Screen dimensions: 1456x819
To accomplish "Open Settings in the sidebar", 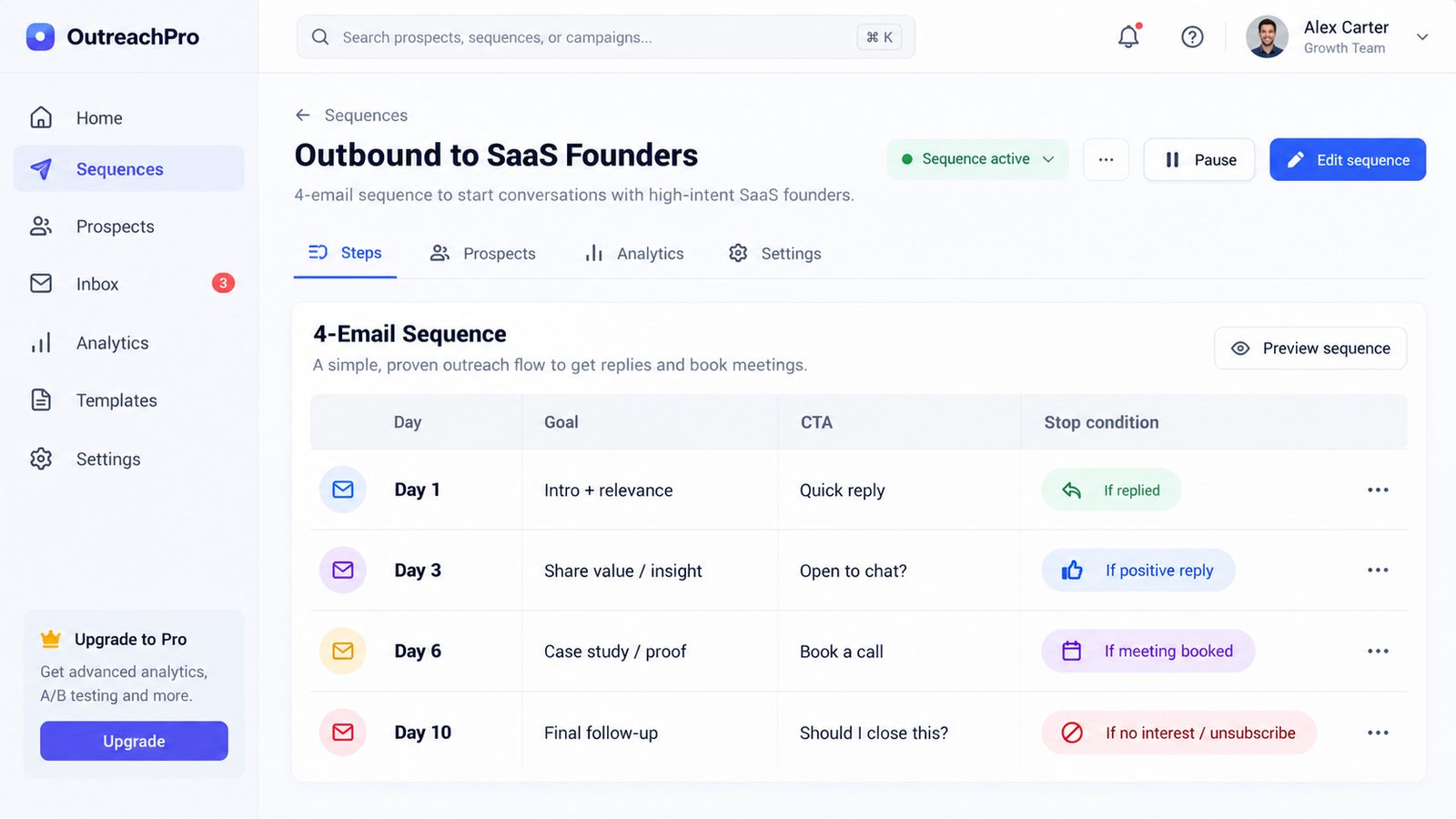I will click(x=129, y=460).
